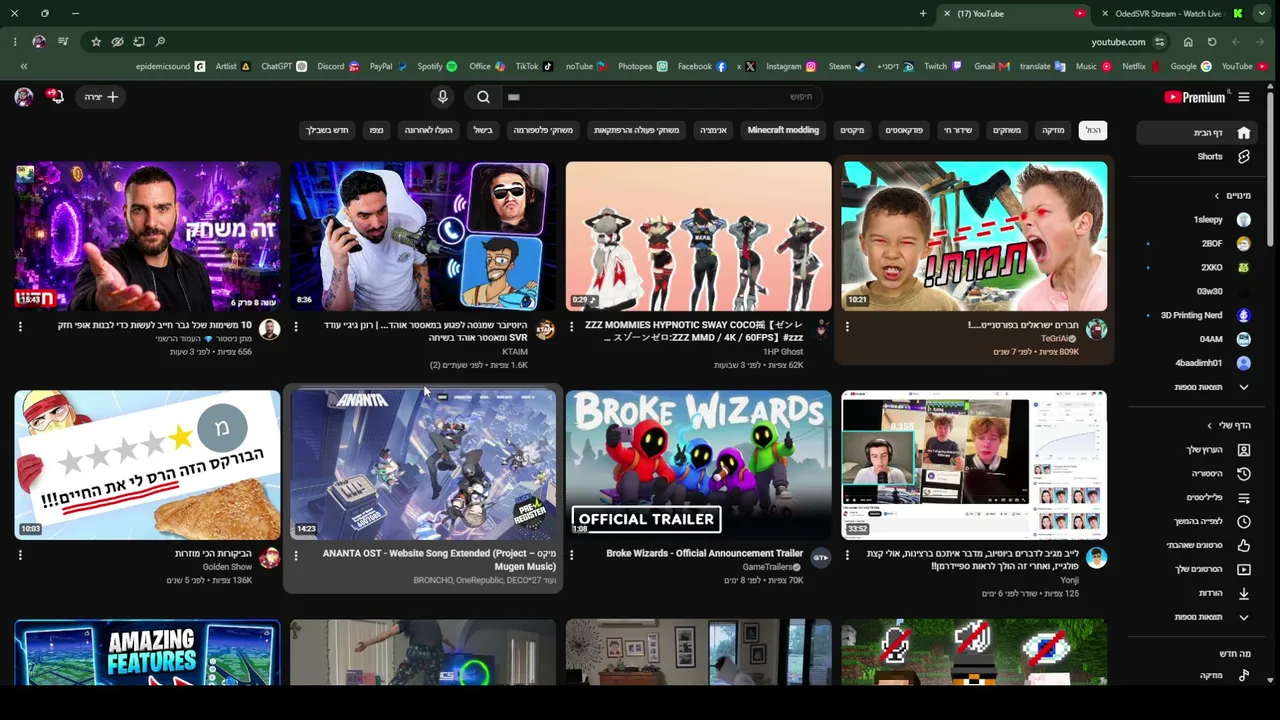Open the ANANTA OST video title
1280x720 pixels.
pos(439,560)
